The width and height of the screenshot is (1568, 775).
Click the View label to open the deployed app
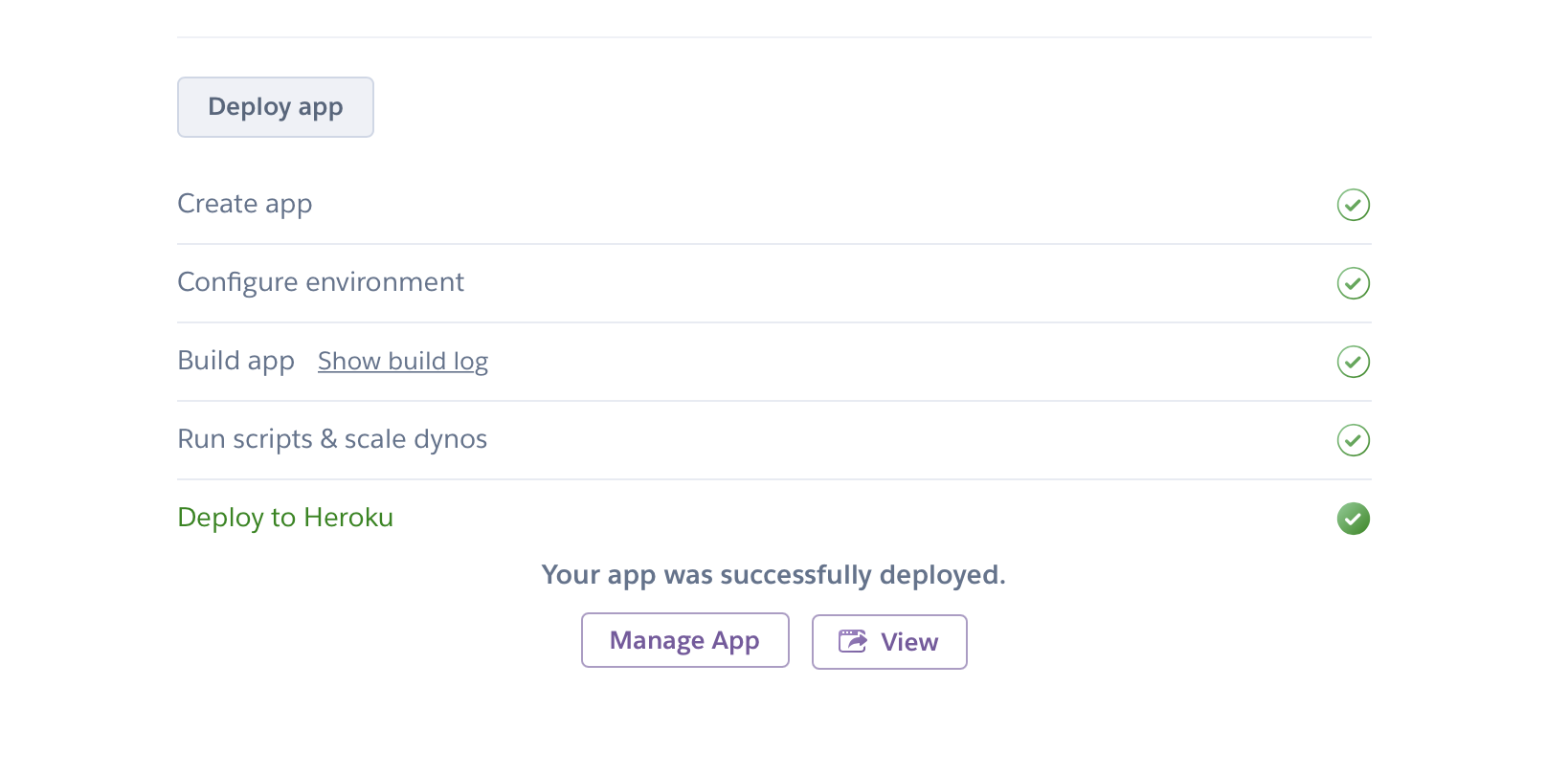point(909,642)
